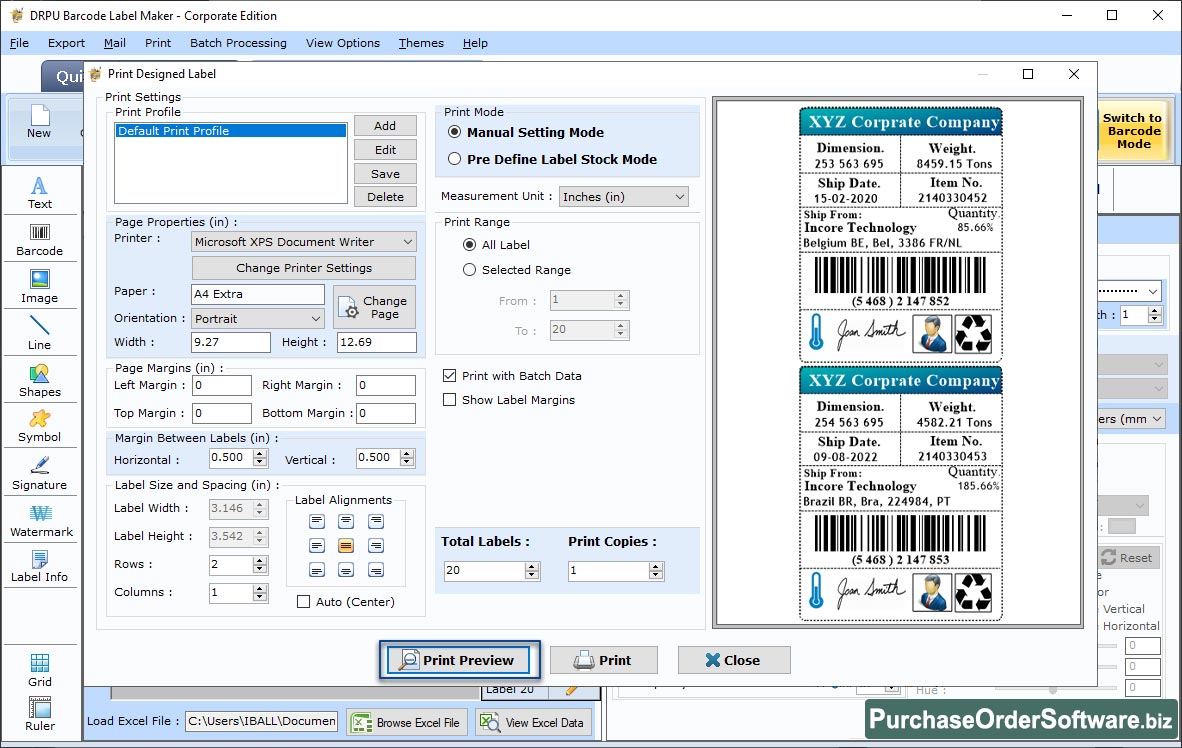Select the Signature tool in sidebar

tap(40, 474)
